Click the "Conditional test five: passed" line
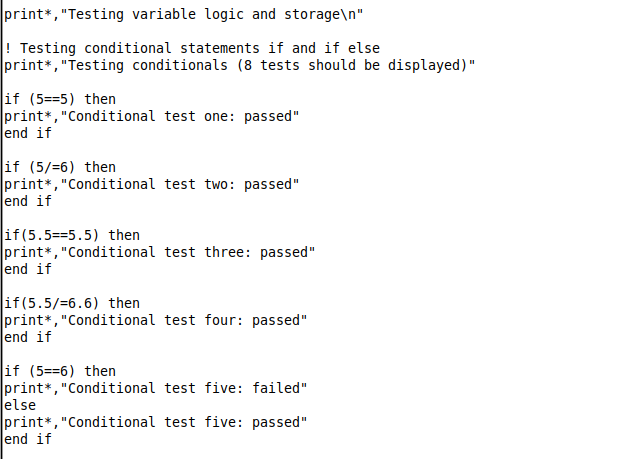This screenshot has height=459, width=640. pyautogui.click(x=156, y=422)
